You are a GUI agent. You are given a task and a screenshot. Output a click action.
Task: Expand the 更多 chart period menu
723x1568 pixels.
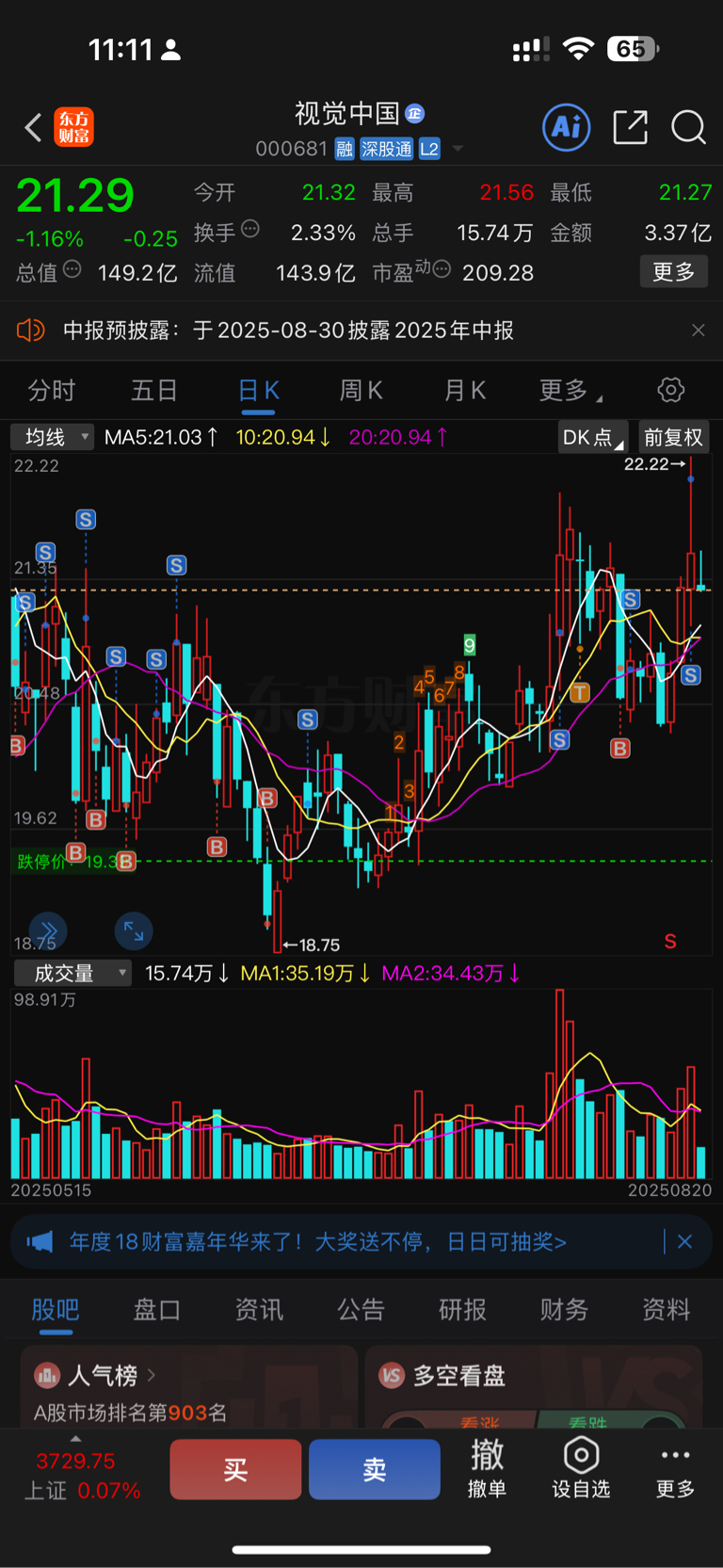click(570, 391)
